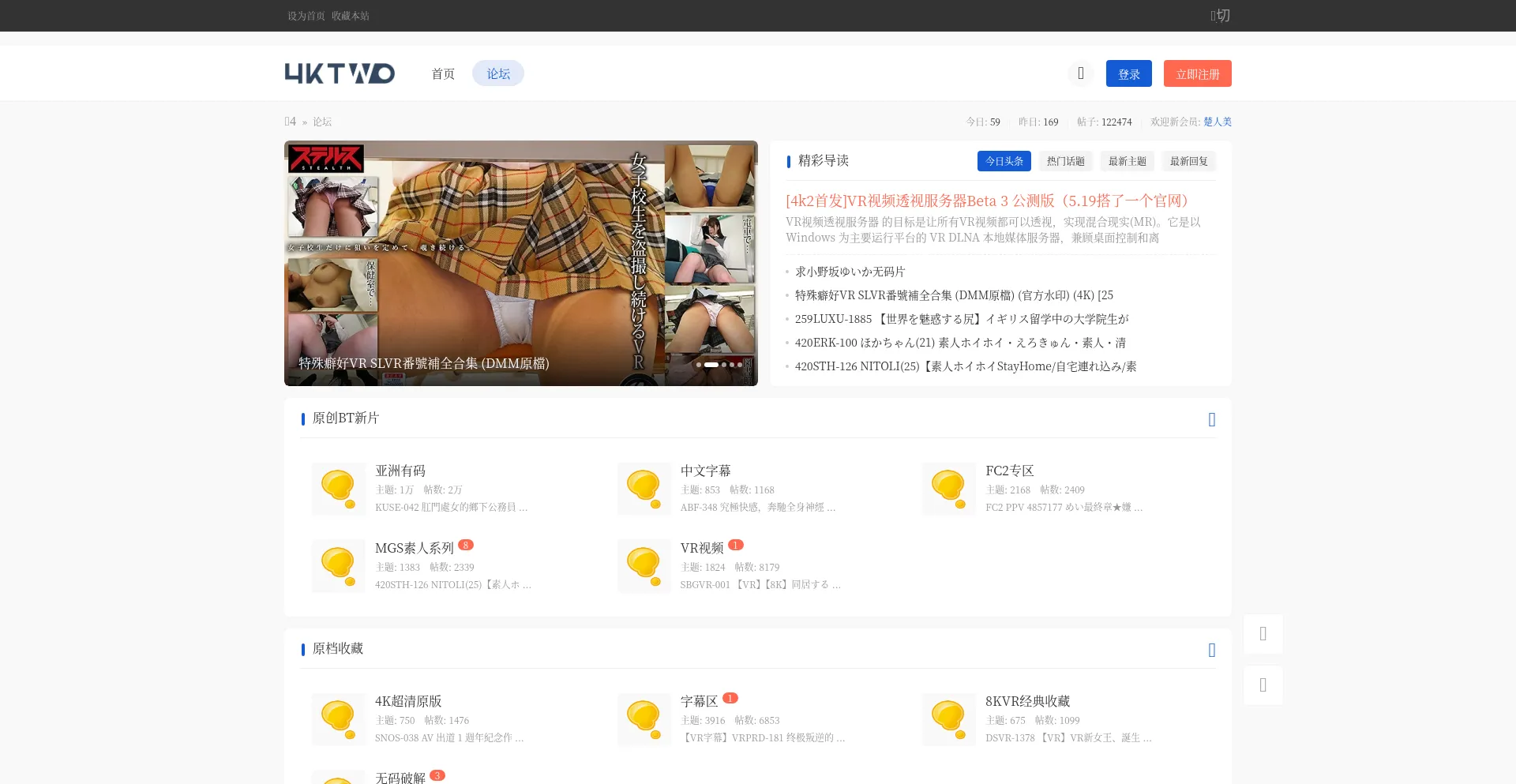The height and width of the screenshot is (784, 1516).
Task: Click the 亚洲有码 forum bubble icon
Action: tap(339, 489)
